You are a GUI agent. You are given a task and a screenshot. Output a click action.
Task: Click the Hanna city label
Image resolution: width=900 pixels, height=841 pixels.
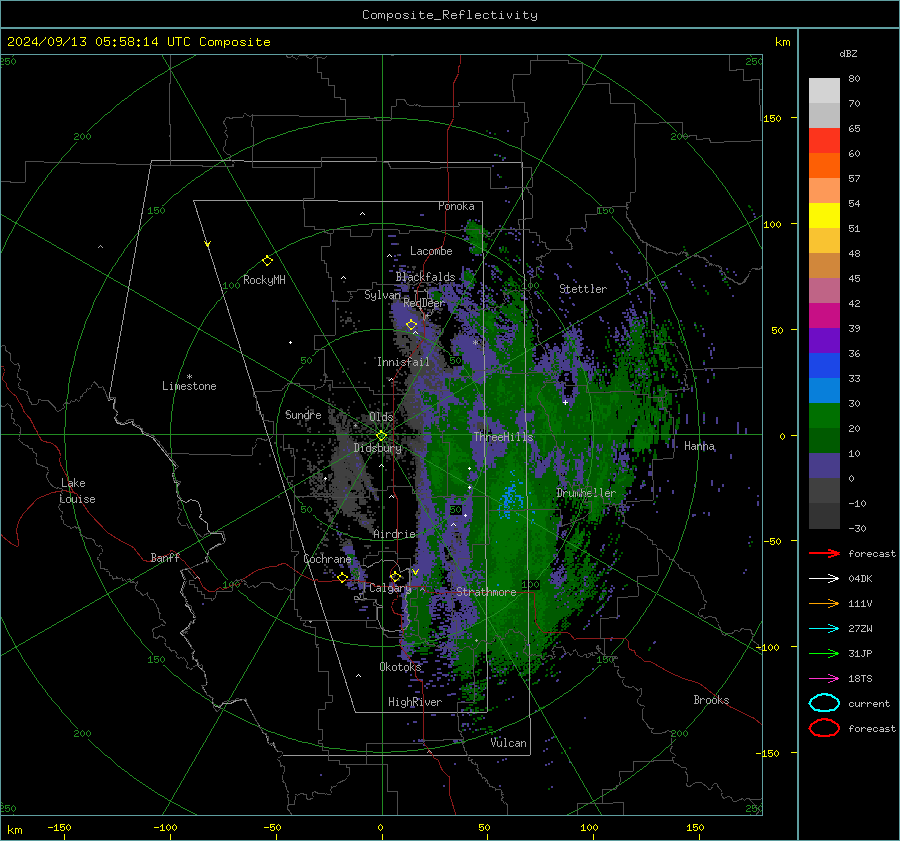click(699, 446)
